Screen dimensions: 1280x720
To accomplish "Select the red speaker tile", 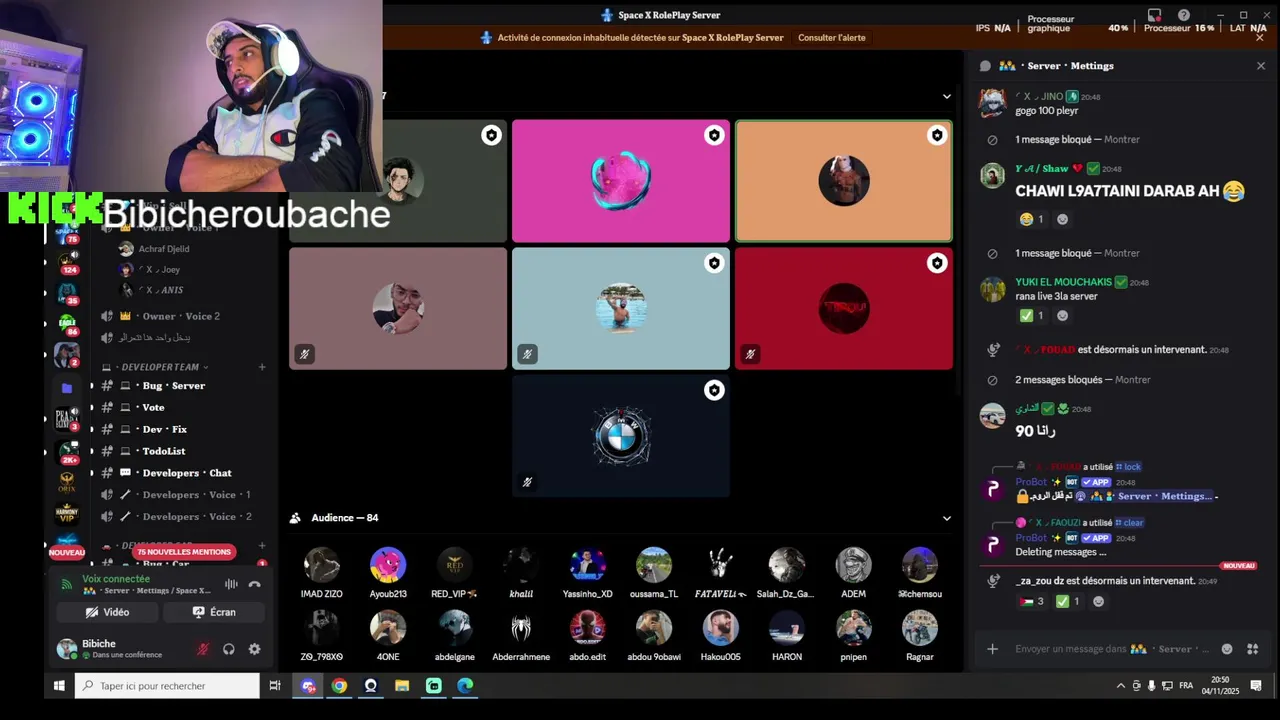I will pyautogui.click(x=844, y=309).
